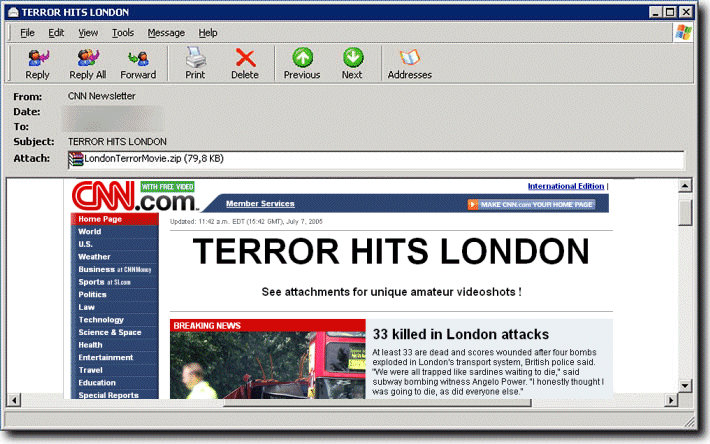Open the File menu
This screenshot has width=710, height=444.
27,33
